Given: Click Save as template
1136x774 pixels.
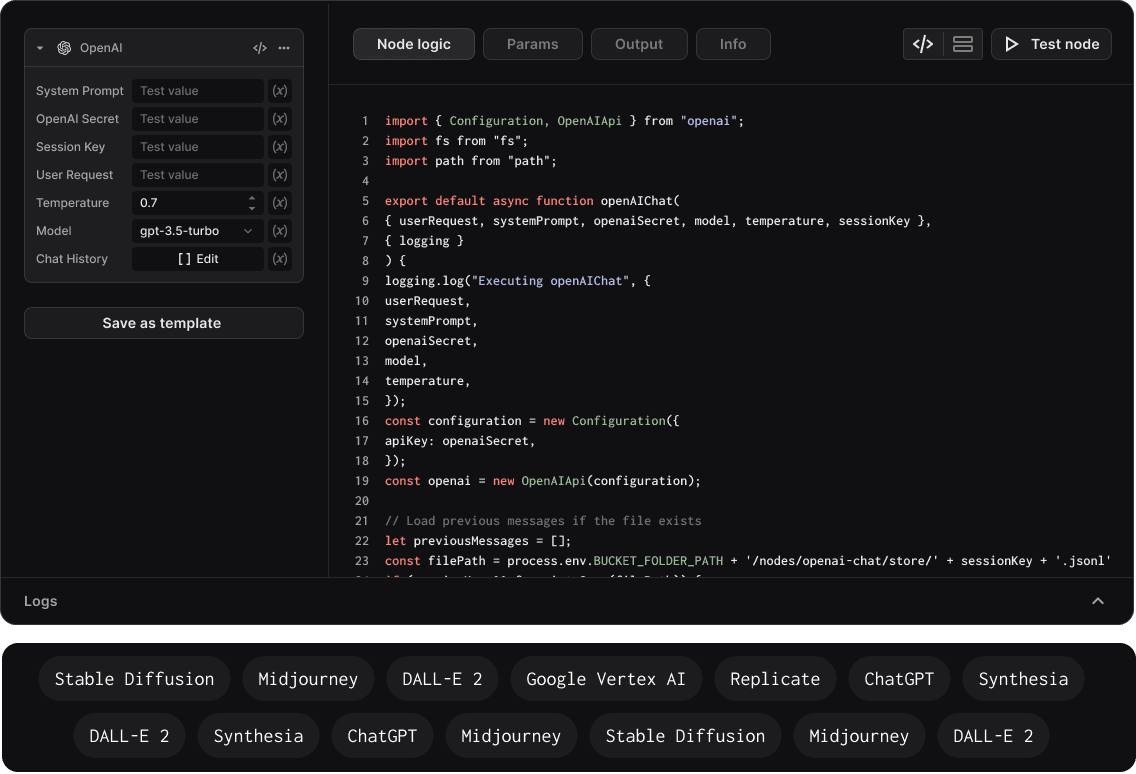Looking at the screenshot, I should pyautogui.click(x=163, y=323).
